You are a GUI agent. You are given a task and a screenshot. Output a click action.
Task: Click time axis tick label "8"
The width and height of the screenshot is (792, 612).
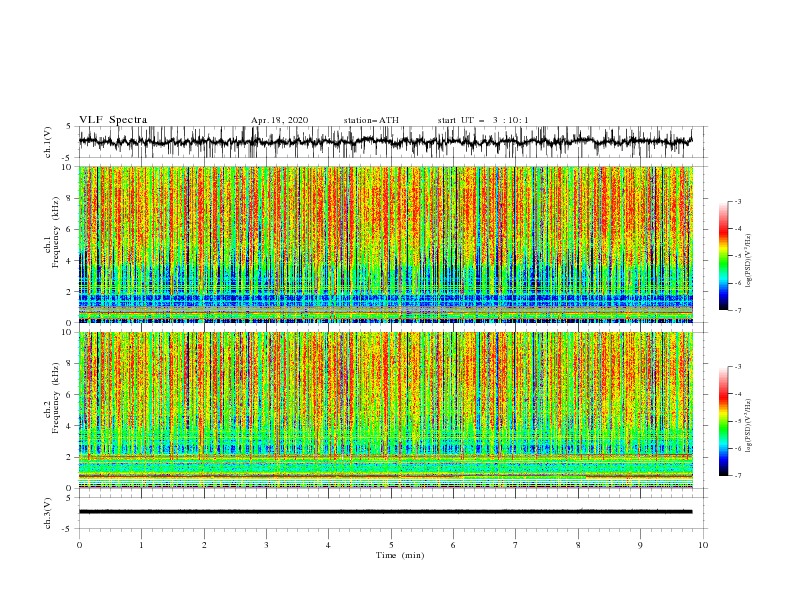(x=578, y=545)
